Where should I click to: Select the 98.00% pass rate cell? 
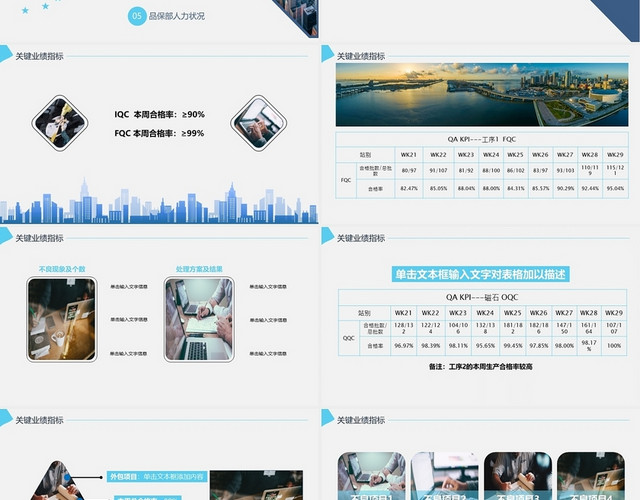[564, 346]
